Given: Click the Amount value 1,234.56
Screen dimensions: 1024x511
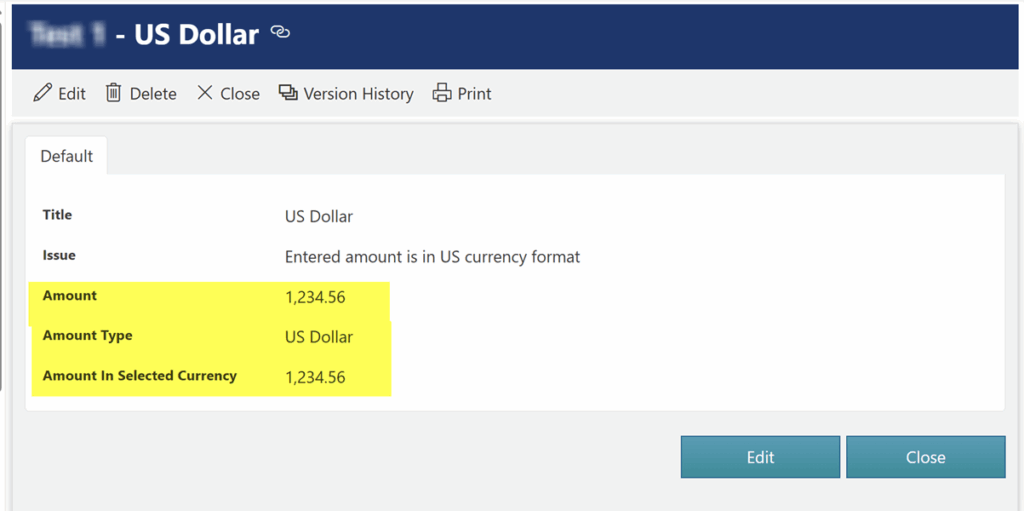Looking at the screenshot, I should pos(315,298).
